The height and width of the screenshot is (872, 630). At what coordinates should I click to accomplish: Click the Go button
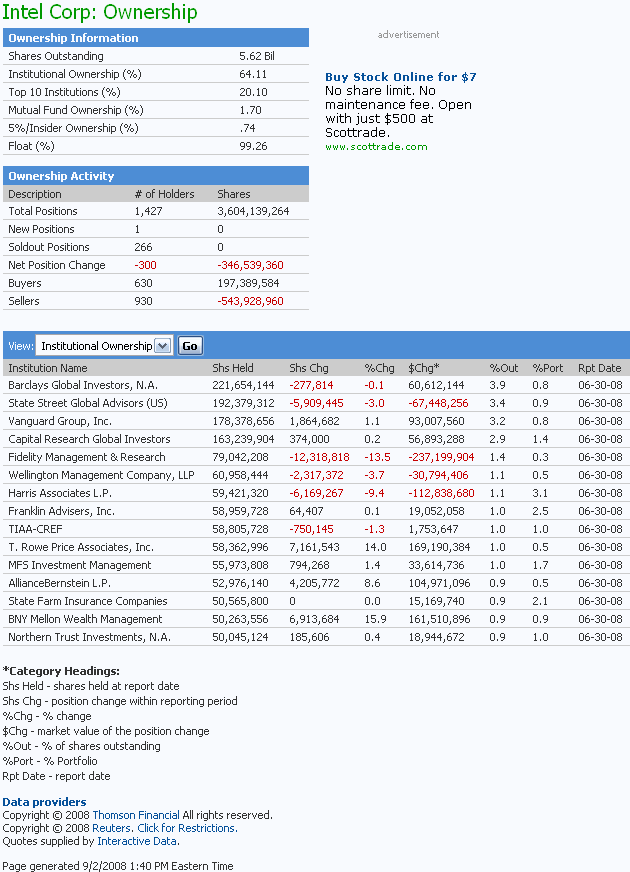tap(190, 346)
